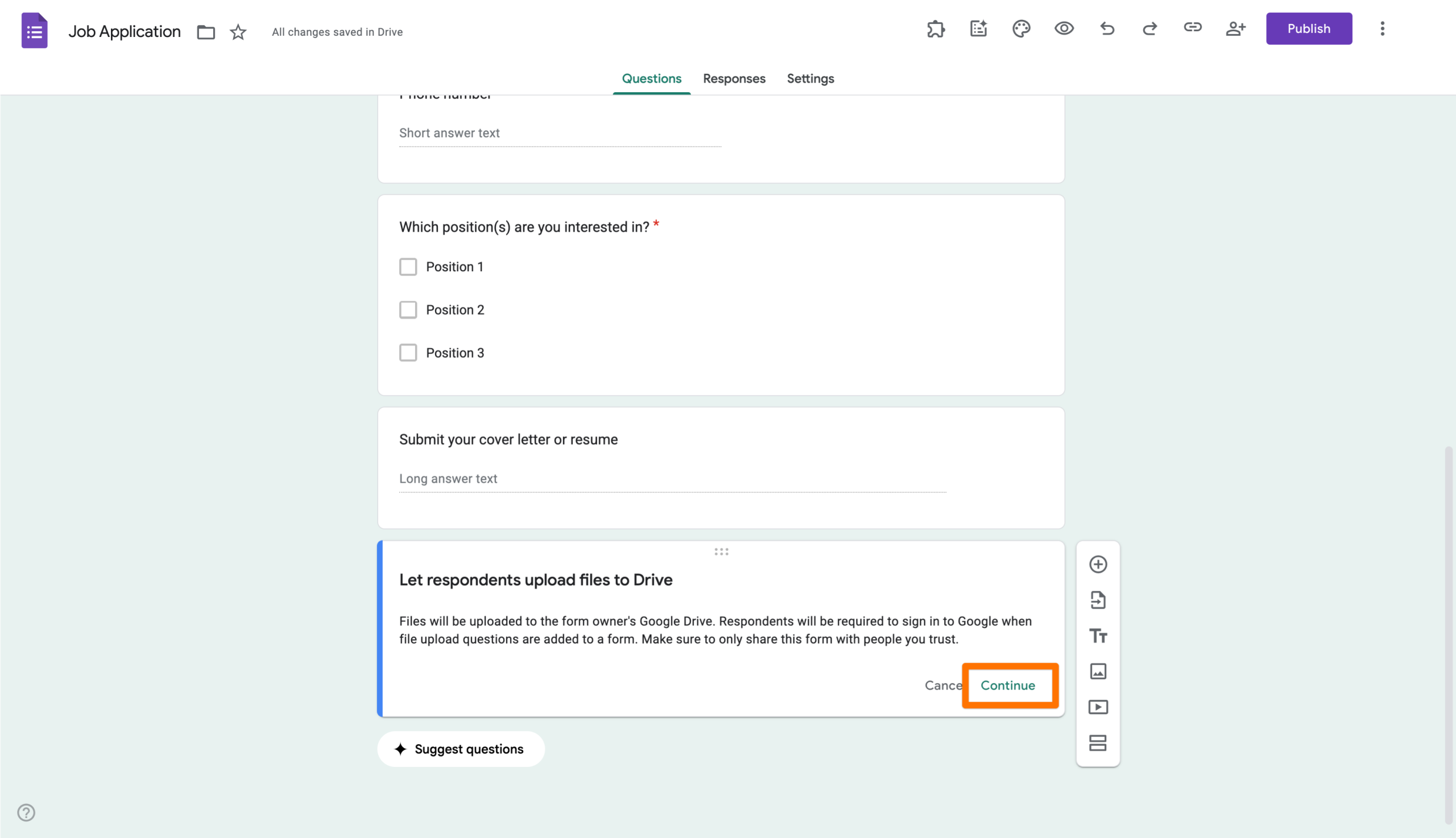This screenshot has height=838, width=1456.
Task: Undo the last change
Action: pos(1106,28)
